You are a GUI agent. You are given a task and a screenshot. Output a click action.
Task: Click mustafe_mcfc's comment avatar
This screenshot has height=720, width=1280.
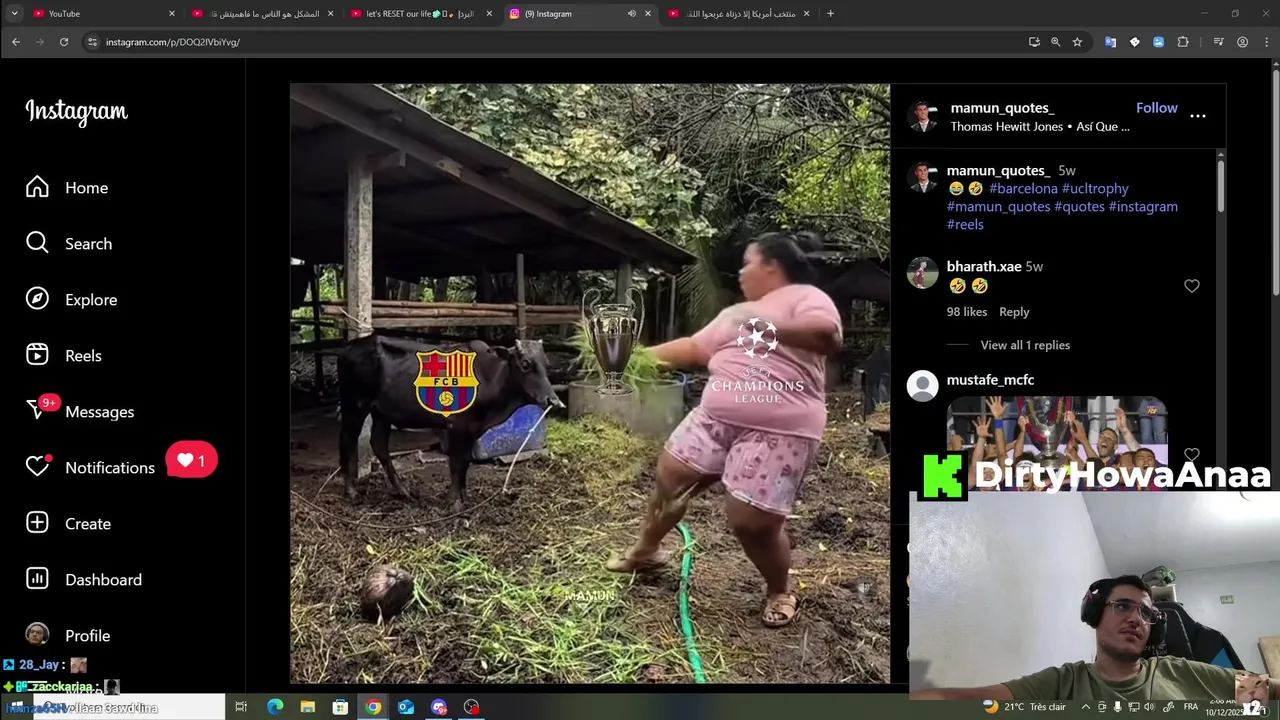coord(923,385)
